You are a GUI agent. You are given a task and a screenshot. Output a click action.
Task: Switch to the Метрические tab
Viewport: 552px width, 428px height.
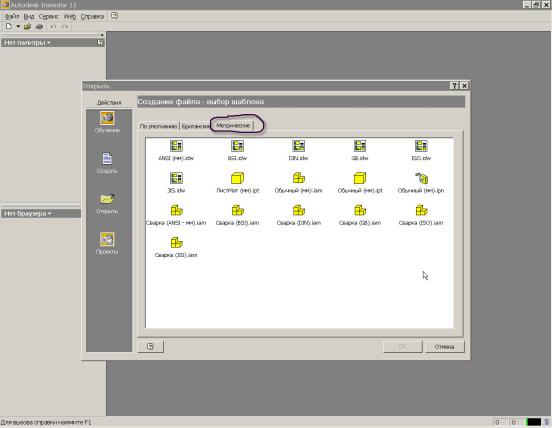(x=233, y=125)
